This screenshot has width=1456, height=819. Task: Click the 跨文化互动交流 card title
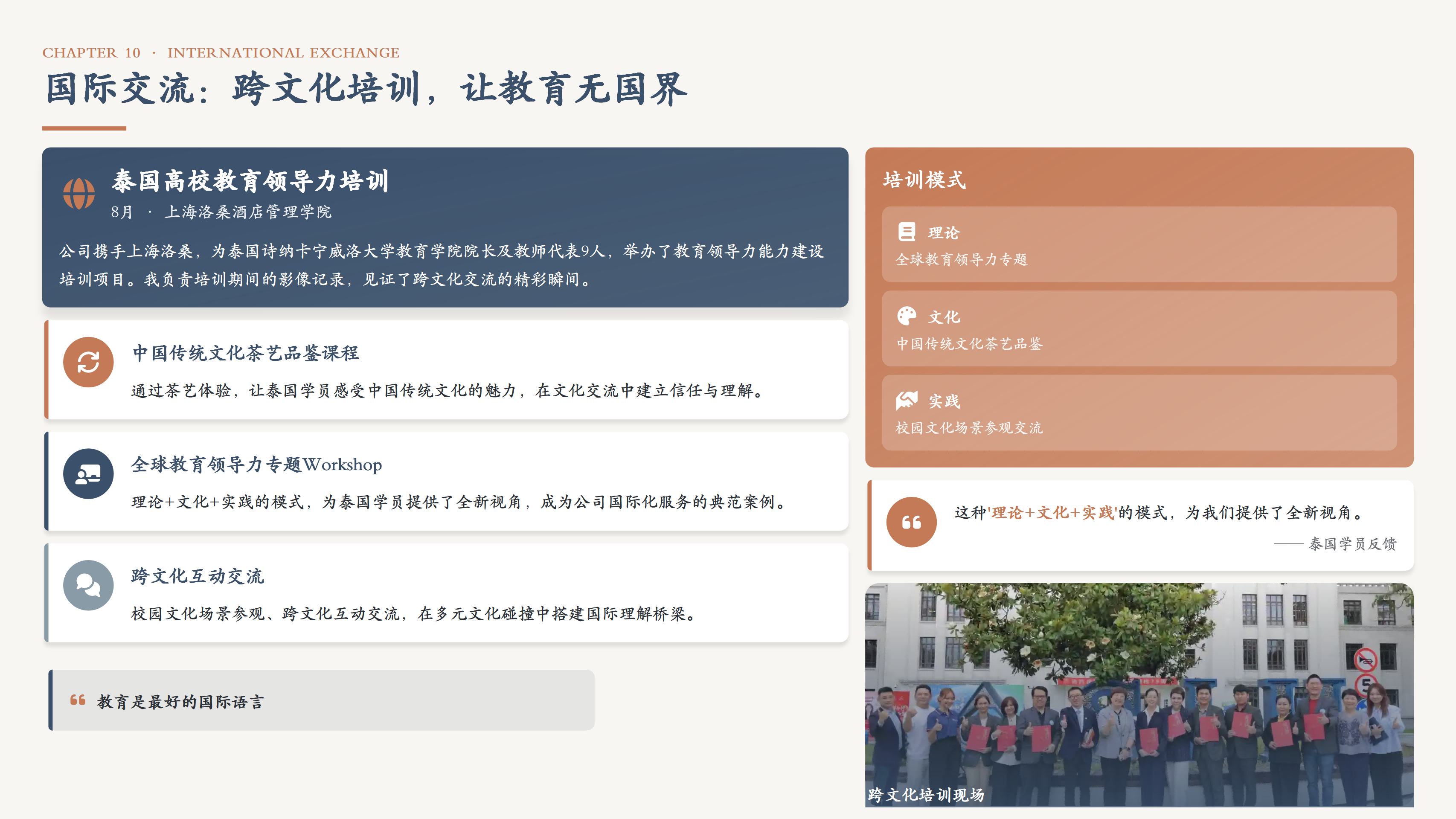197,576
